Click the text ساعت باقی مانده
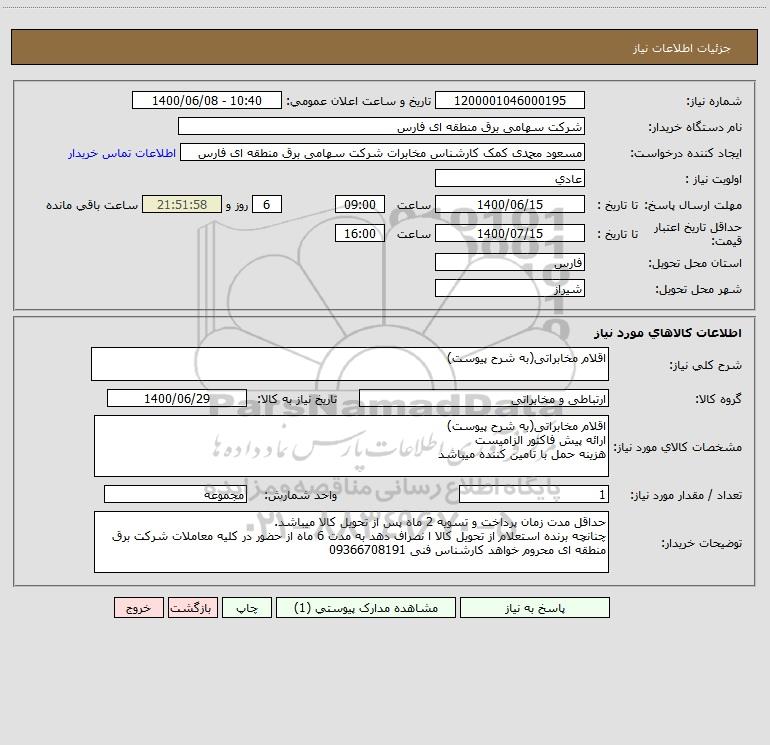 [x=92, y=205]
